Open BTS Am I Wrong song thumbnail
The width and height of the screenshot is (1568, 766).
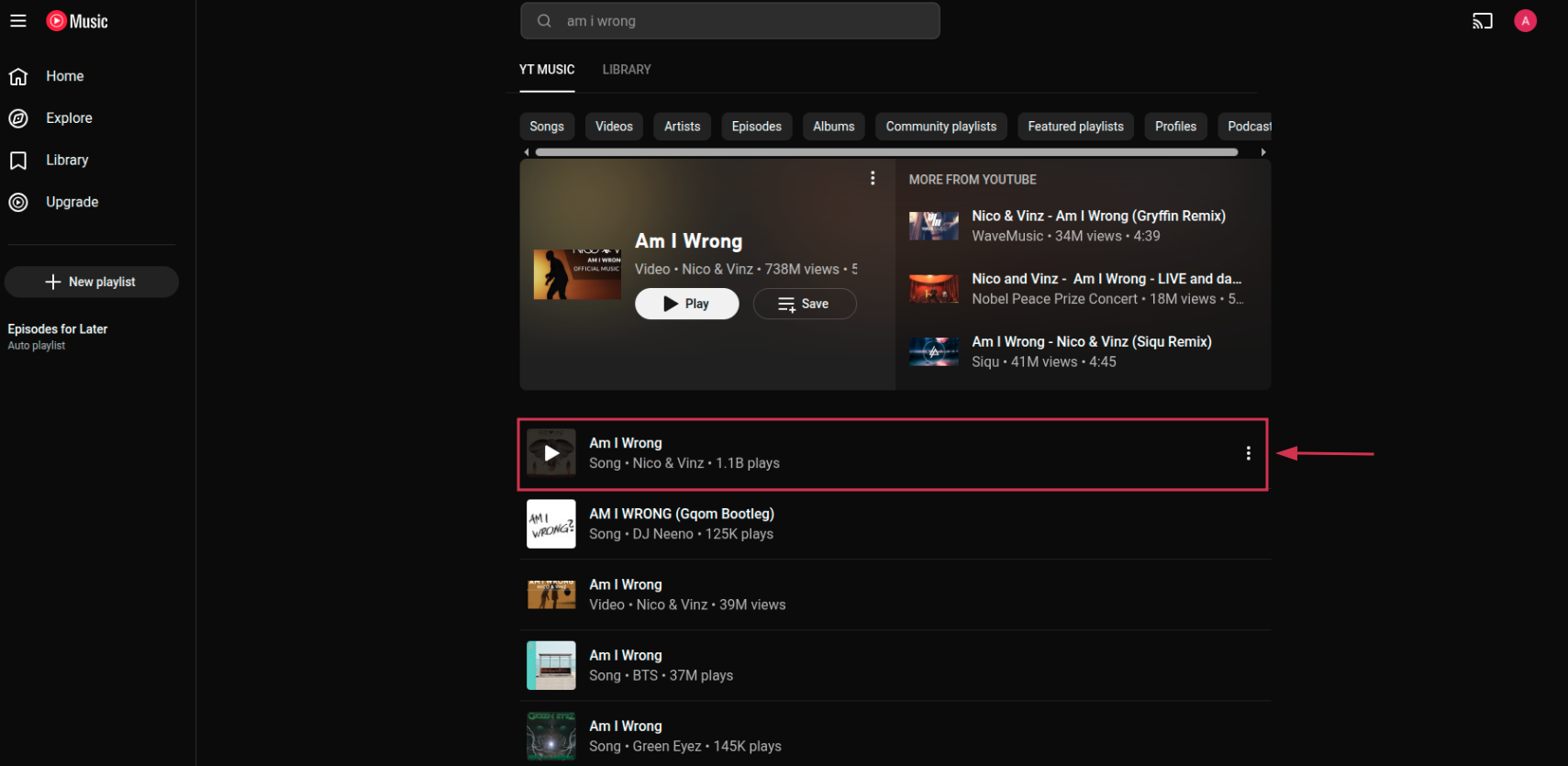tap(551, 665)
